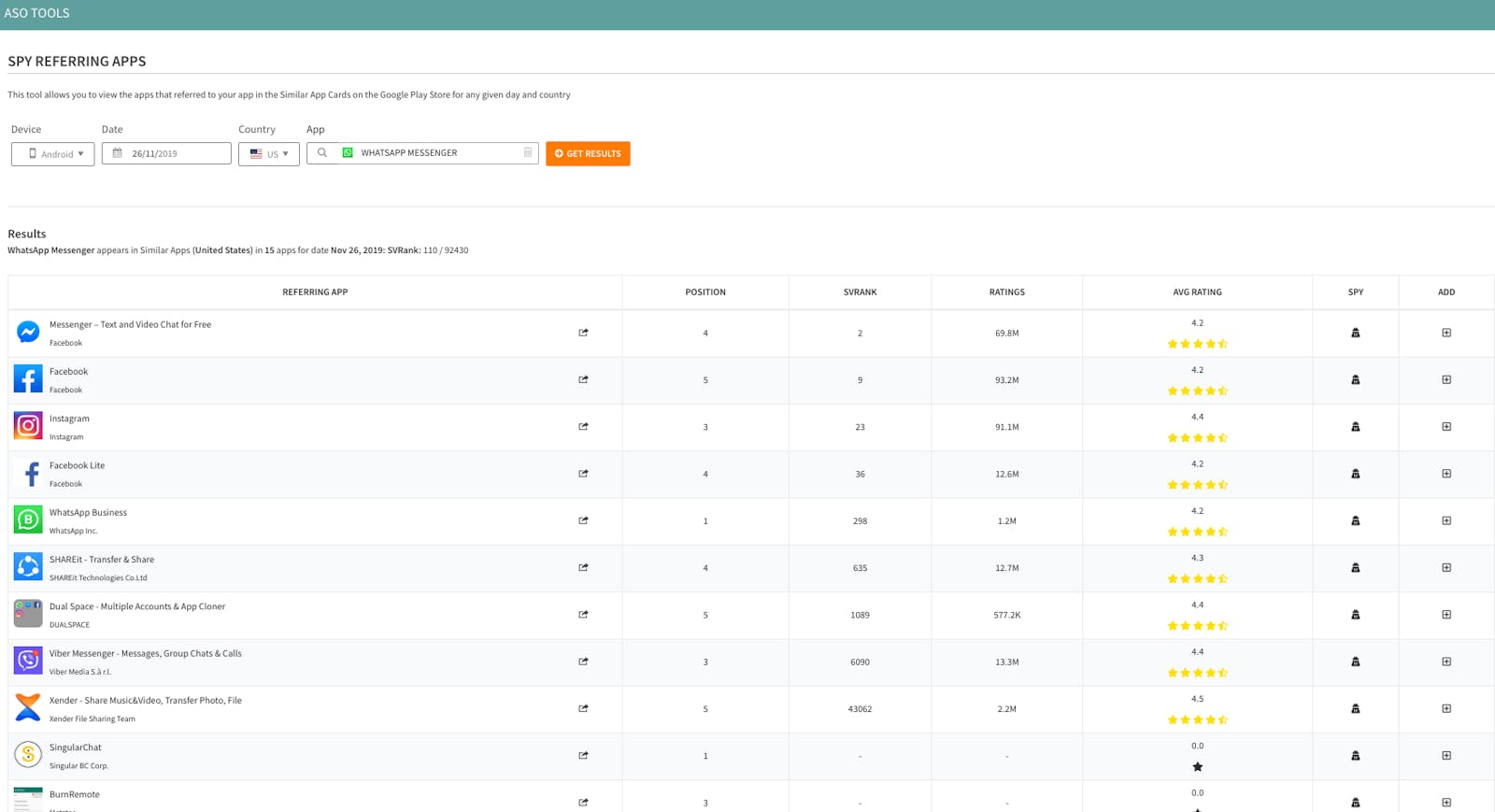Open external link for Dual Space row
Image resolution: width=1495 pixels, height=812 pixels.
click(583, 615)
